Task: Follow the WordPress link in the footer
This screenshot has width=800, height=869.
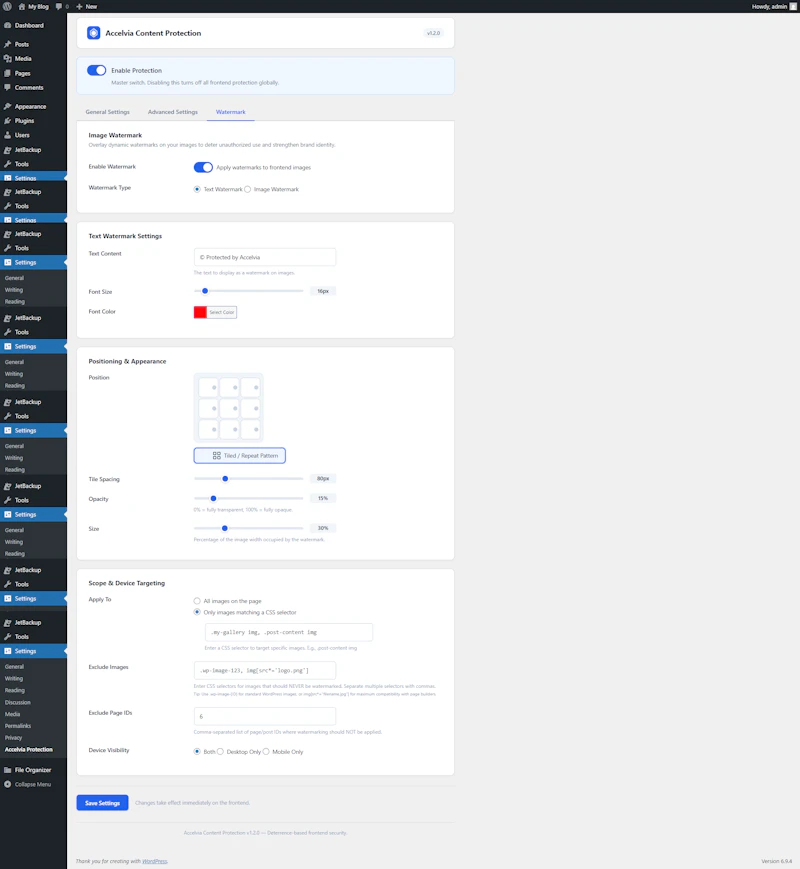Action: click(155, 861)
